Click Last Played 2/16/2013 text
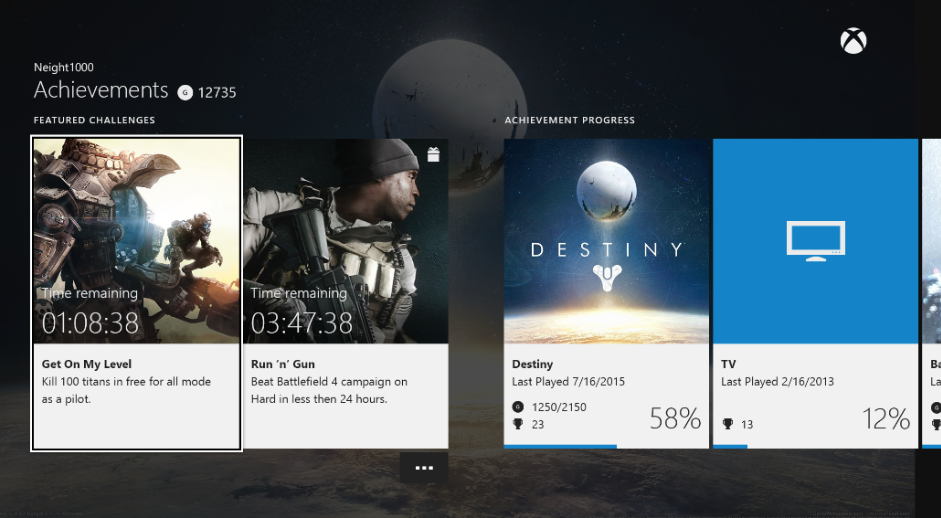This screenshot has width=941, height=518. pos(777,382)
